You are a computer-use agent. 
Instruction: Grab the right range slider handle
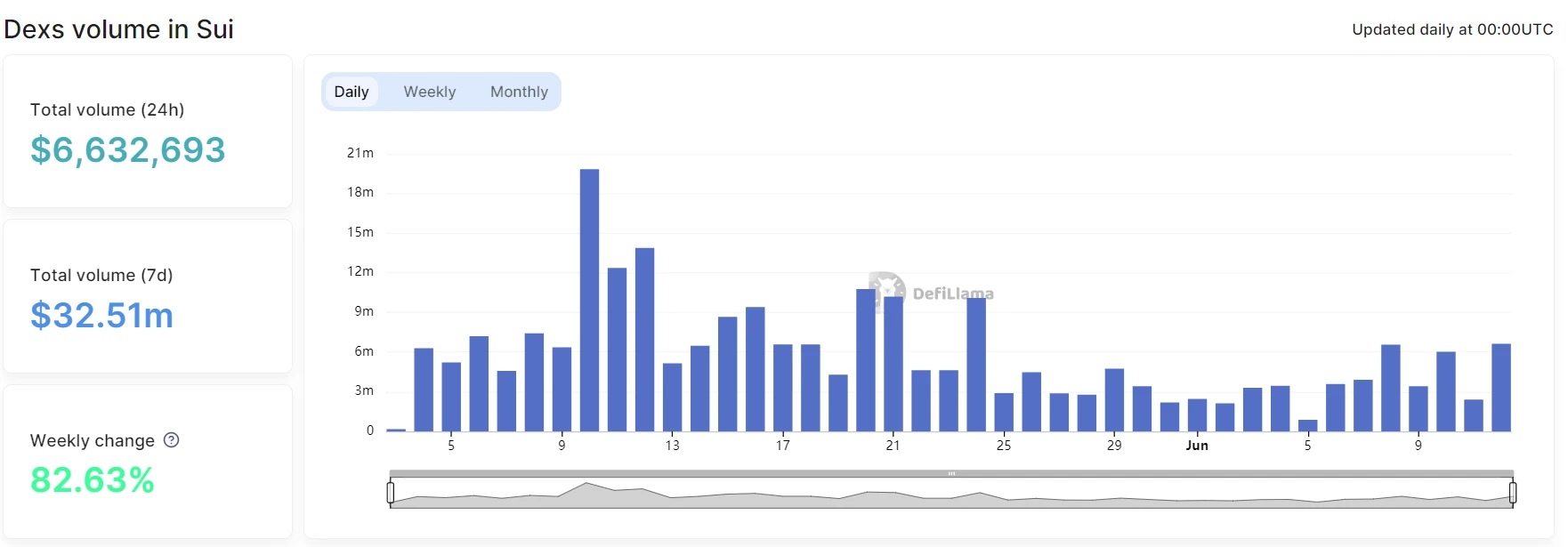(1512, 492)
